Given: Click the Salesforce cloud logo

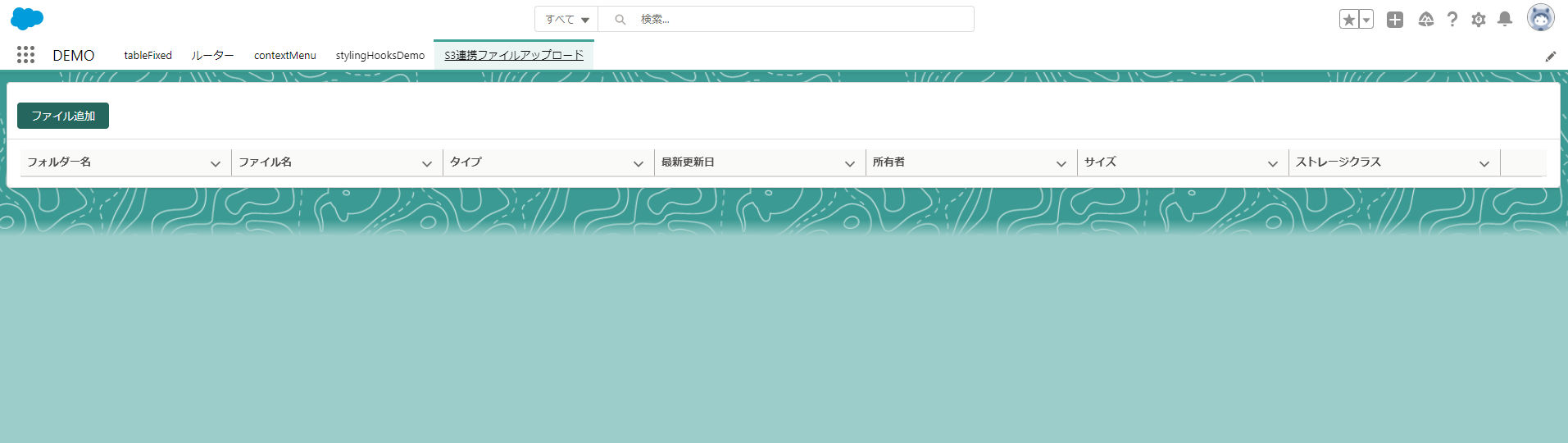Looking at the screenshot, I should pyautogui.click(x=27, y=19).
